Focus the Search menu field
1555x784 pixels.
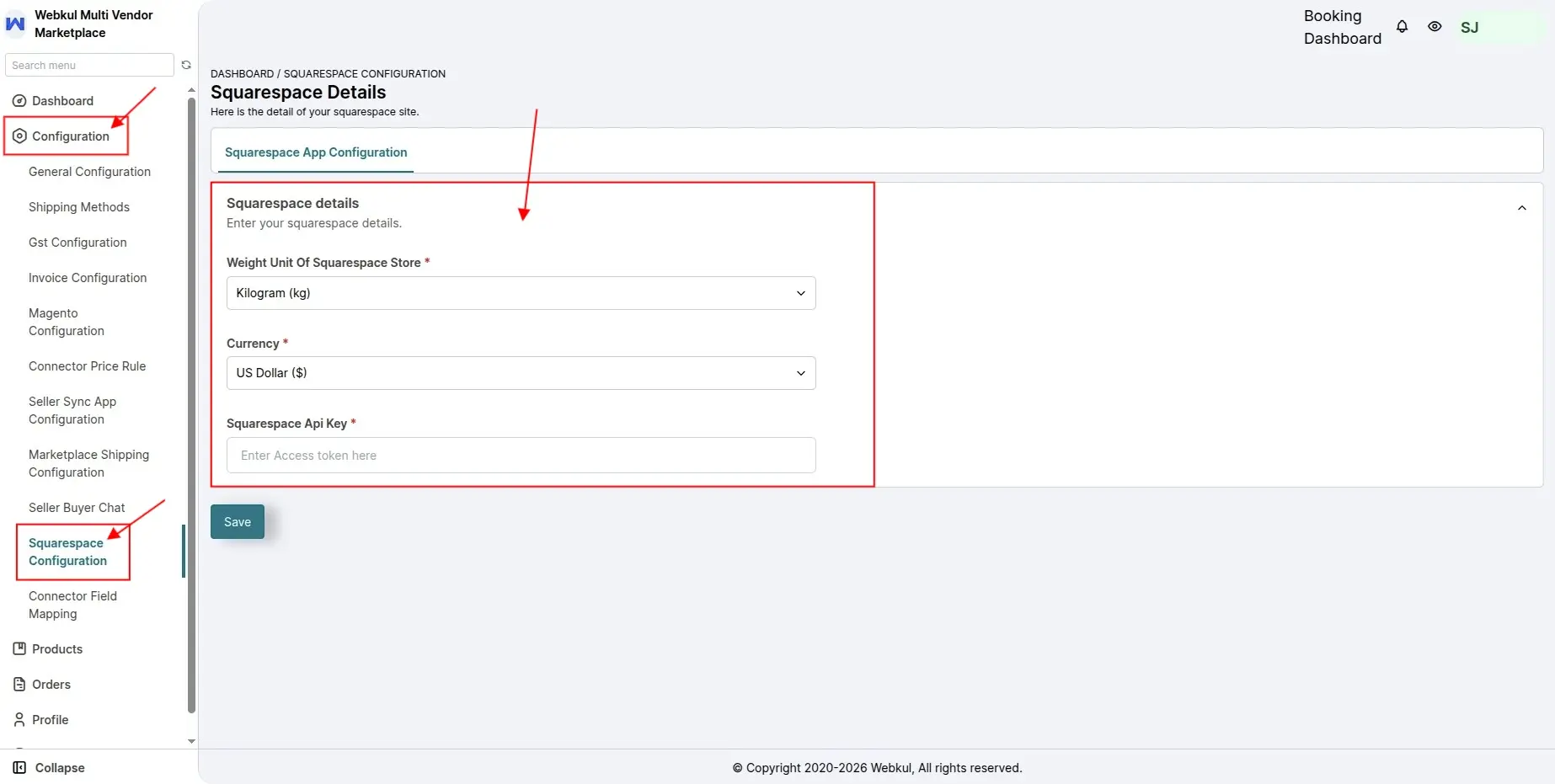click(89, 65)
